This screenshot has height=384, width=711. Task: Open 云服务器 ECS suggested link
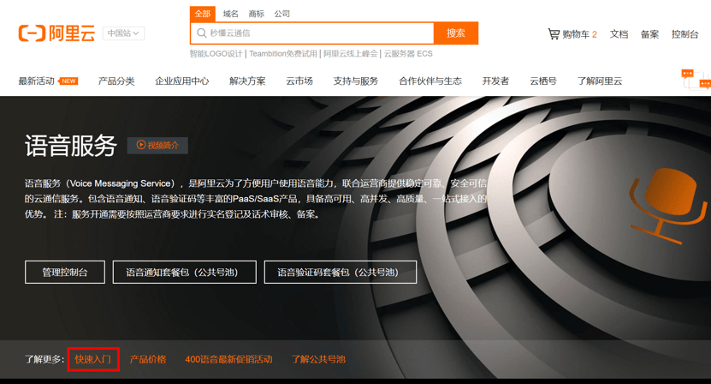pos(408,53)
